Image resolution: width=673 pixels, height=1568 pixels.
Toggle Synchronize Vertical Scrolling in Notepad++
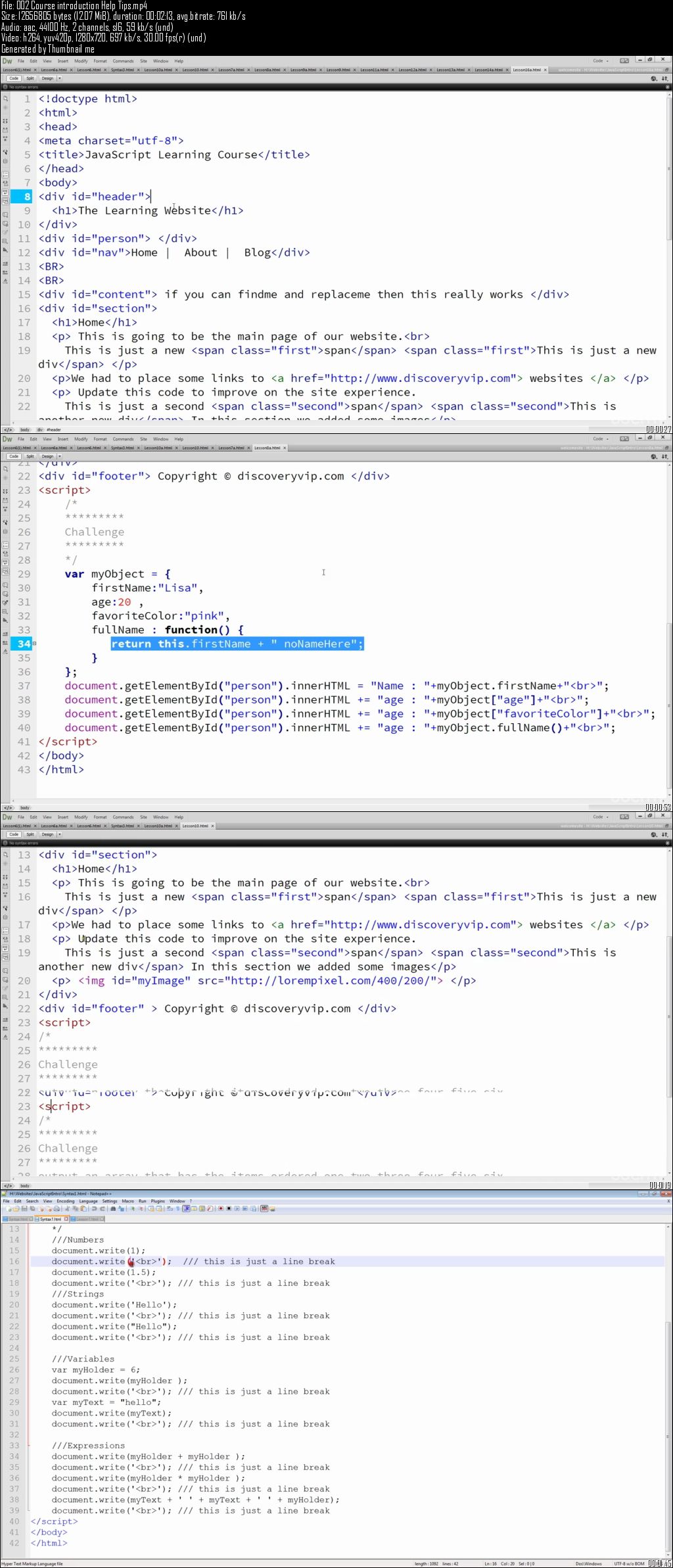pos(151,1208)
